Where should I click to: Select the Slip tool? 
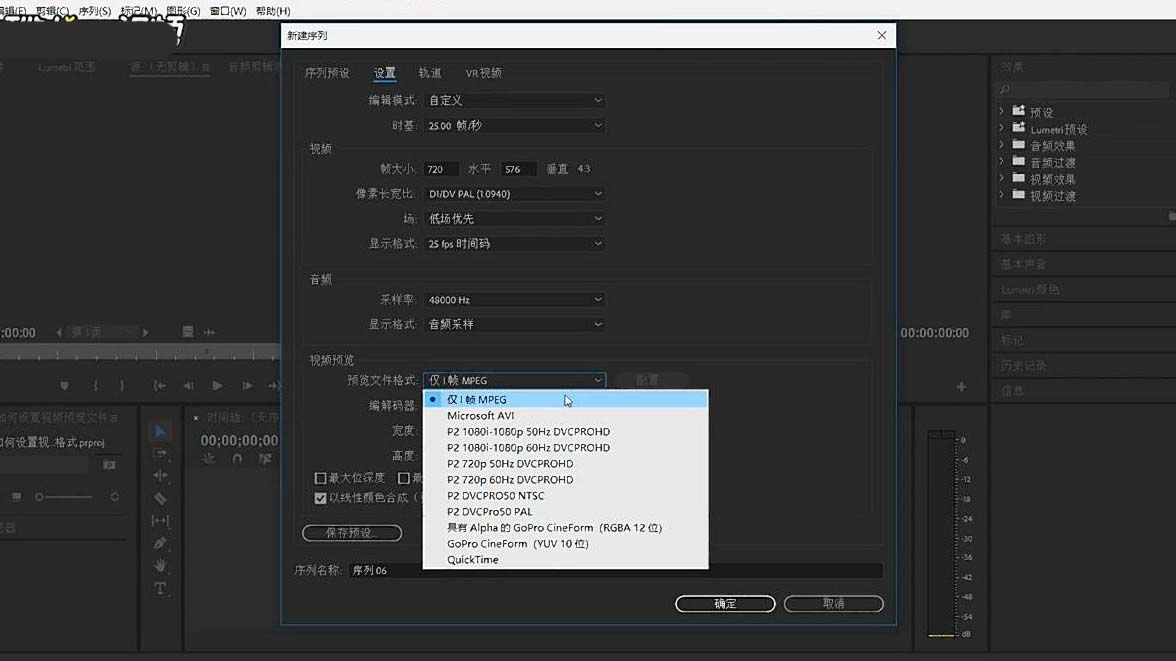coord(160,520)
